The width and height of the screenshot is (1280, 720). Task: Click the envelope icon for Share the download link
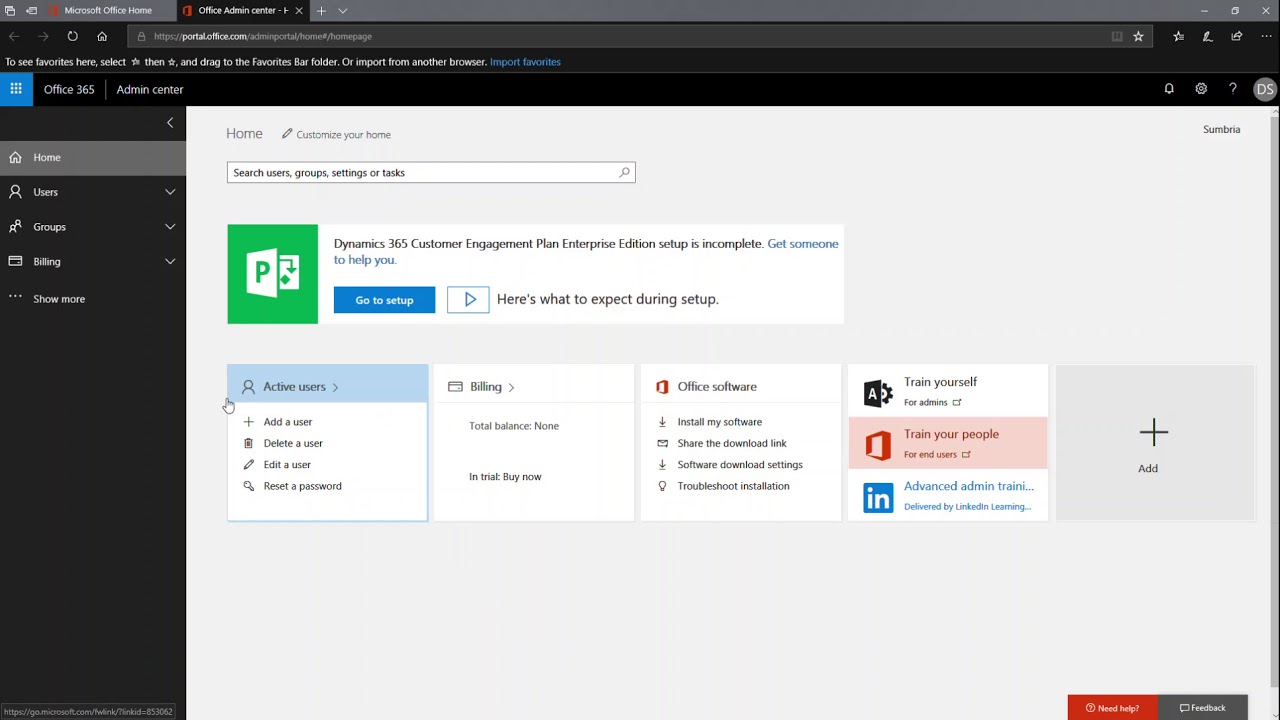pyautogui.click(x=662, y=443)
